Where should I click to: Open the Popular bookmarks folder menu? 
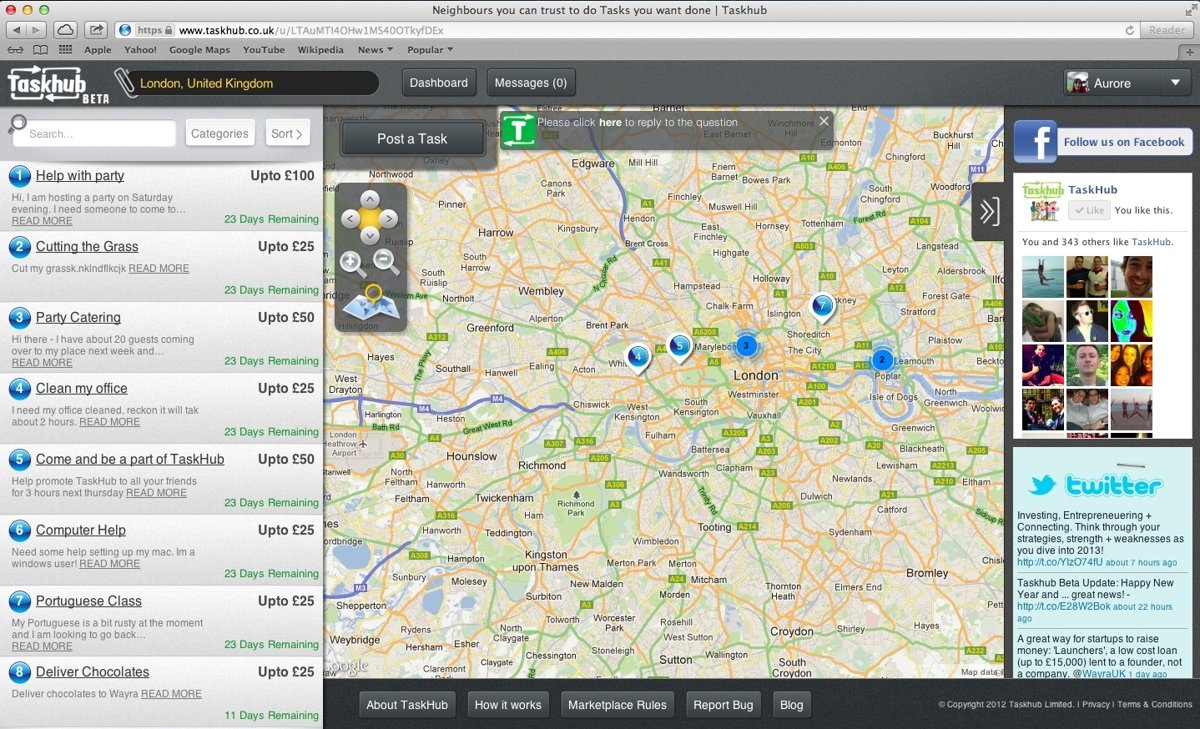pyautogui.click(x=430, y=50)
